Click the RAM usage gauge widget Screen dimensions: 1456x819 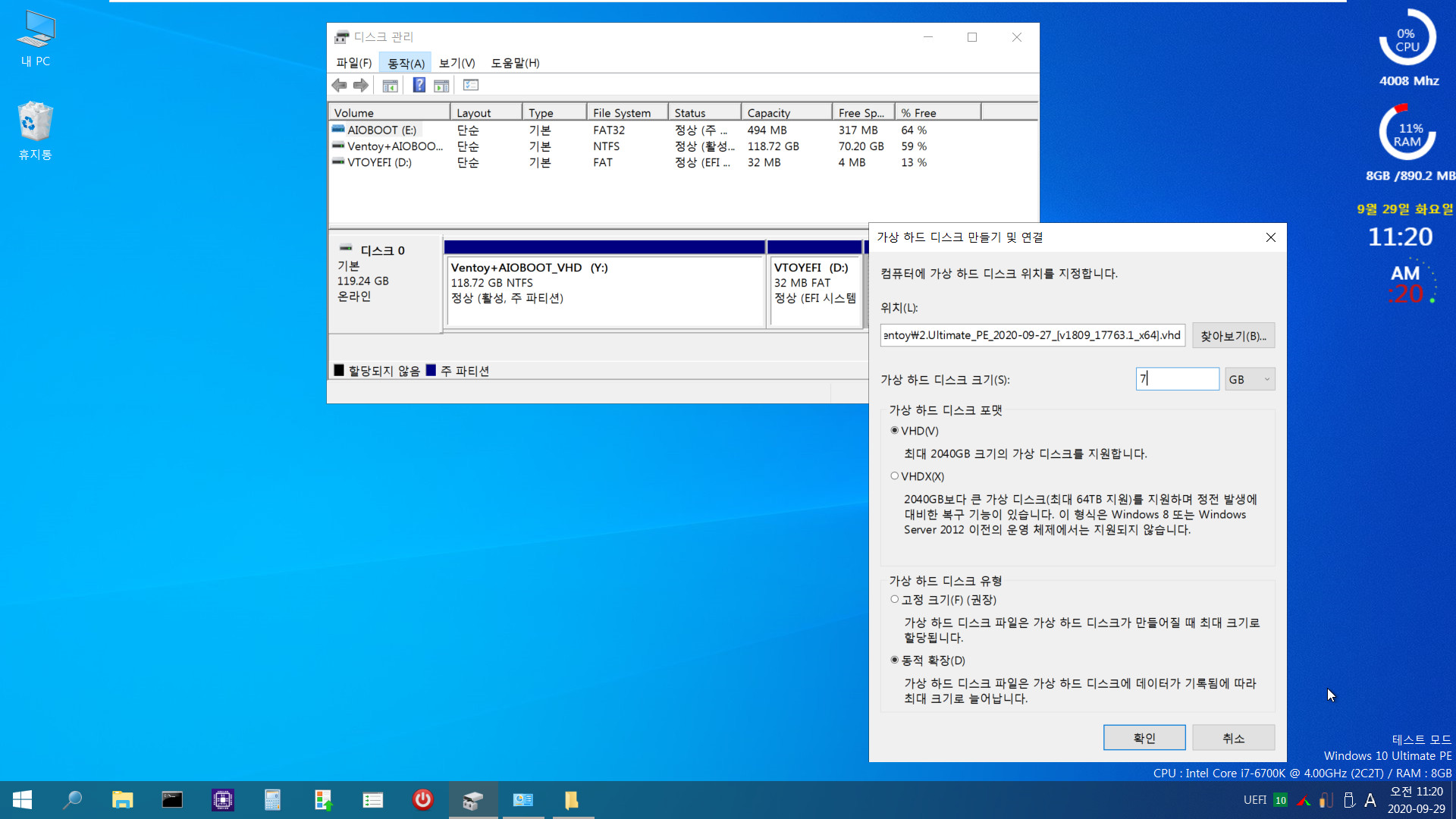pyautogui.click(x=1407, y=133)
